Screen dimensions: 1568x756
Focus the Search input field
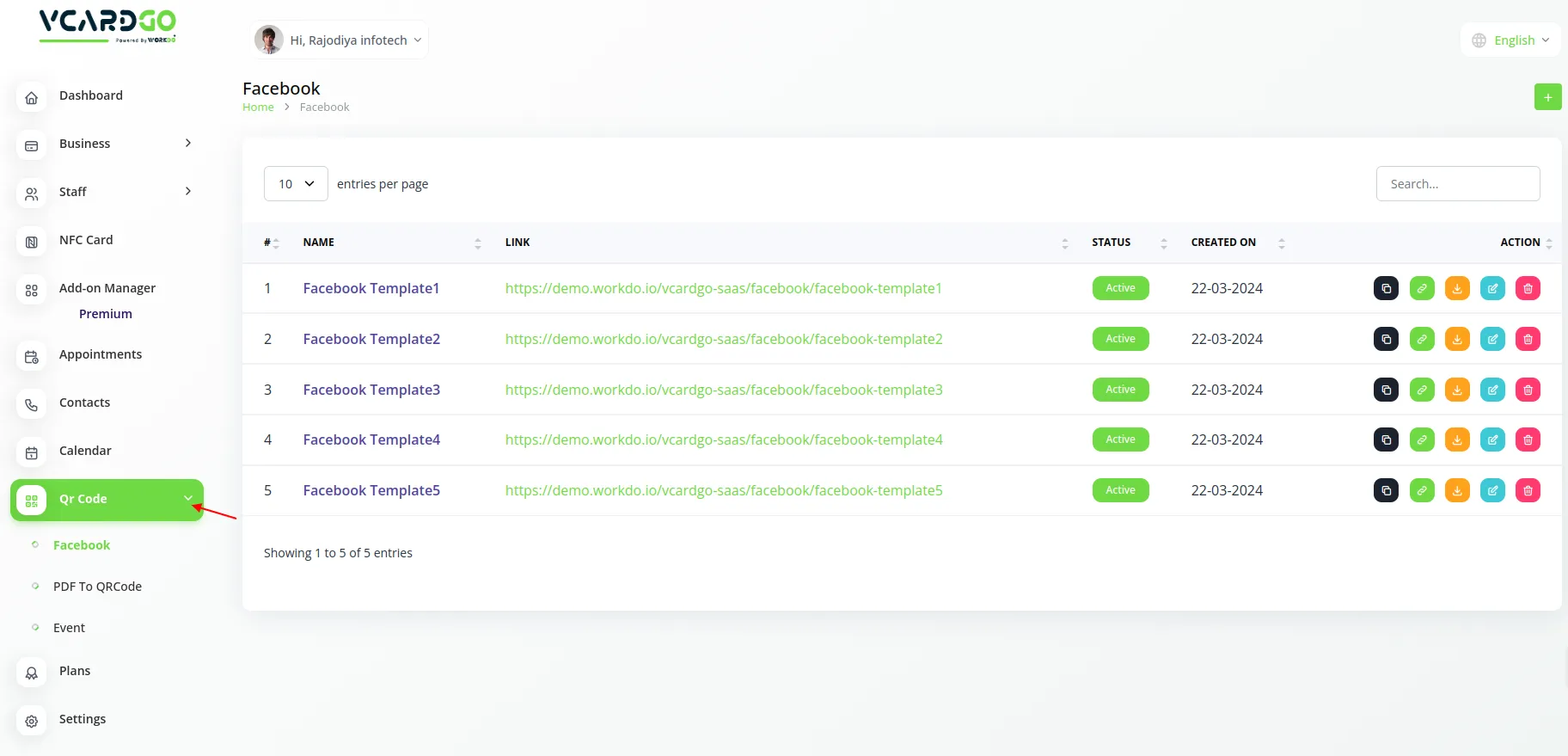pyautogui.click(x=1458, y=184)
